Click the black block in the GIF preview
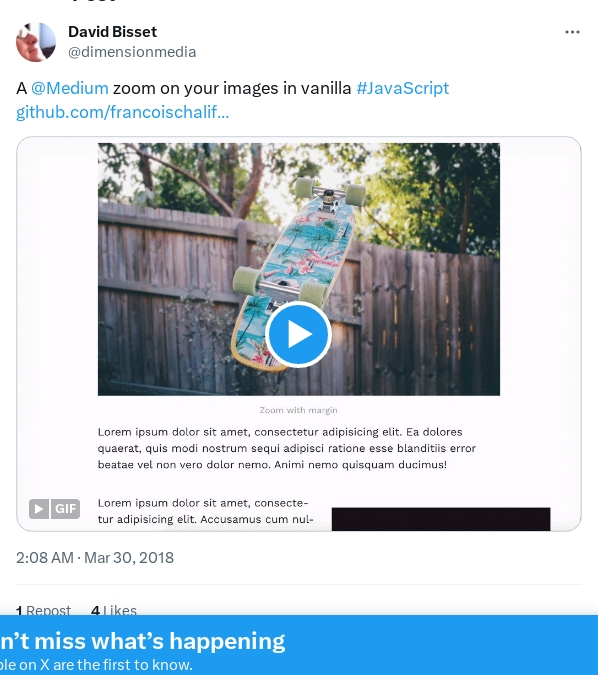Viewport: 598px width, 675px height. pyautogui.click(x=441, y=519)
